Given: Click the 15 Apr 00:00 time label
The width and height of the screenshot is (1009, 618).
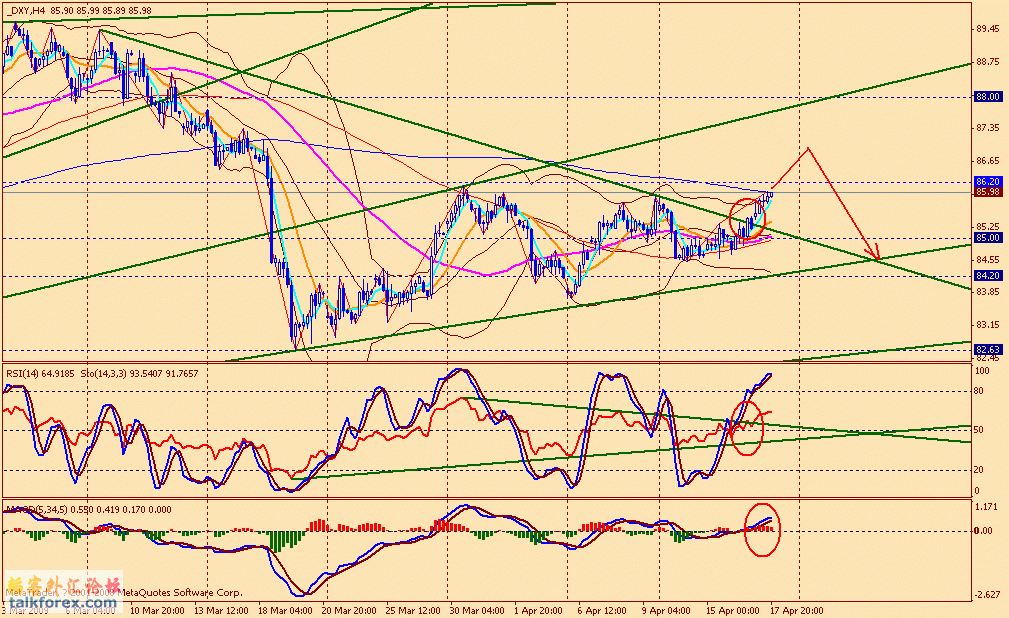Looking at the screenshot, I should (x=732, y=610).
